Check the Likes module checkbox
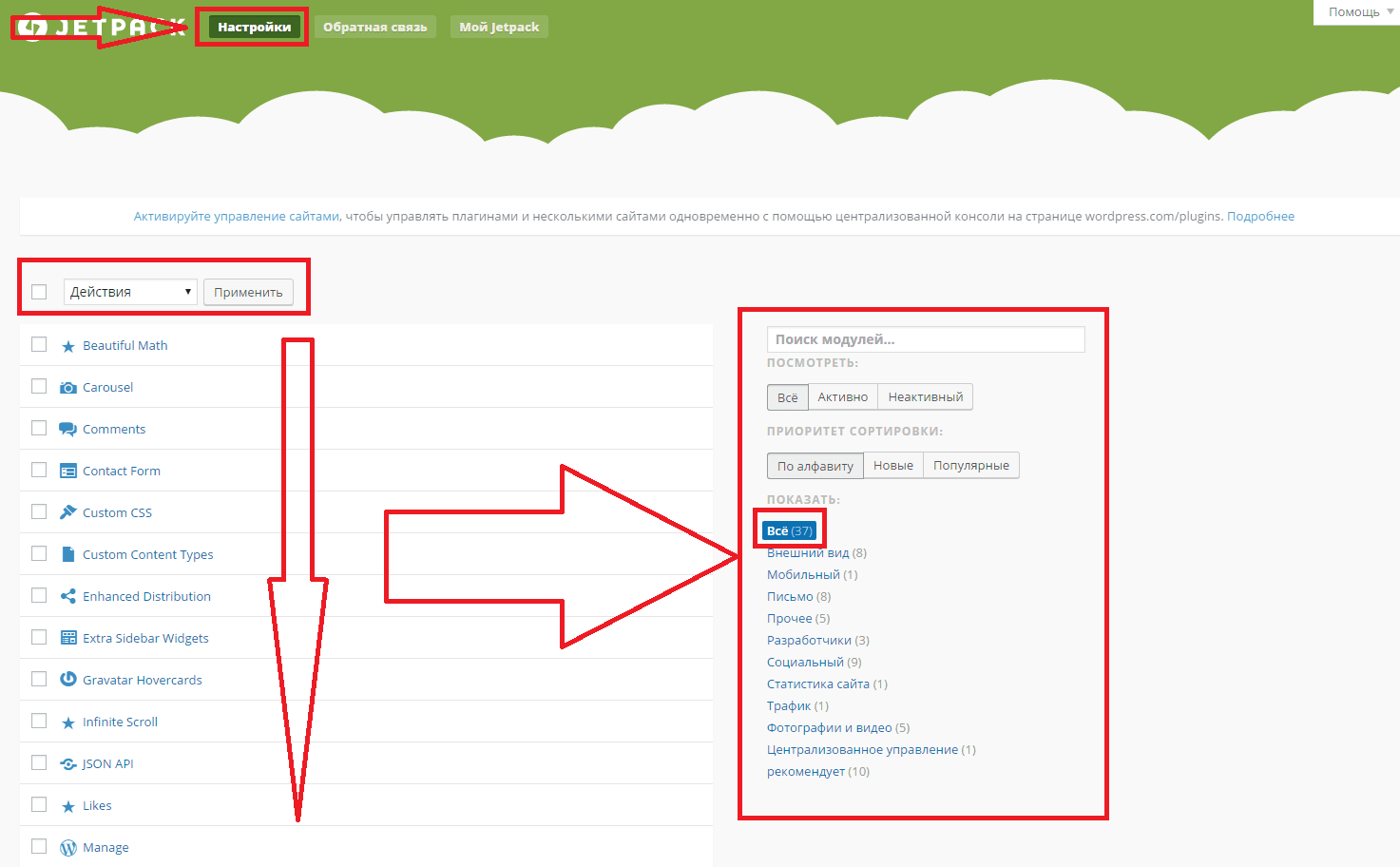1400x867 pixels. tap(39, 804)
